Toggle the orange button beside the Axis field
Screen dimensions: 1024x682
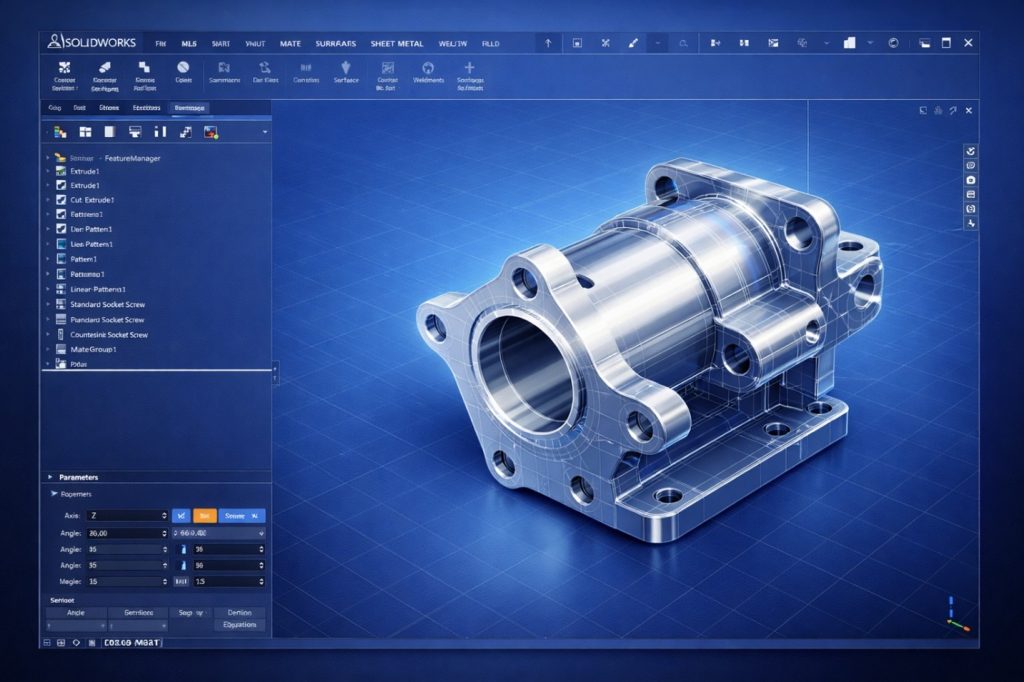coord(204,515)
